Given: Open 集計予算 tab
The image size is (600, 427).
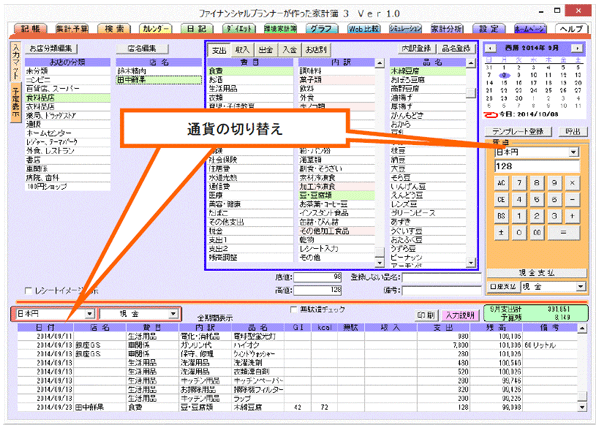Looking at the screenshot, I should click(72, 29).
